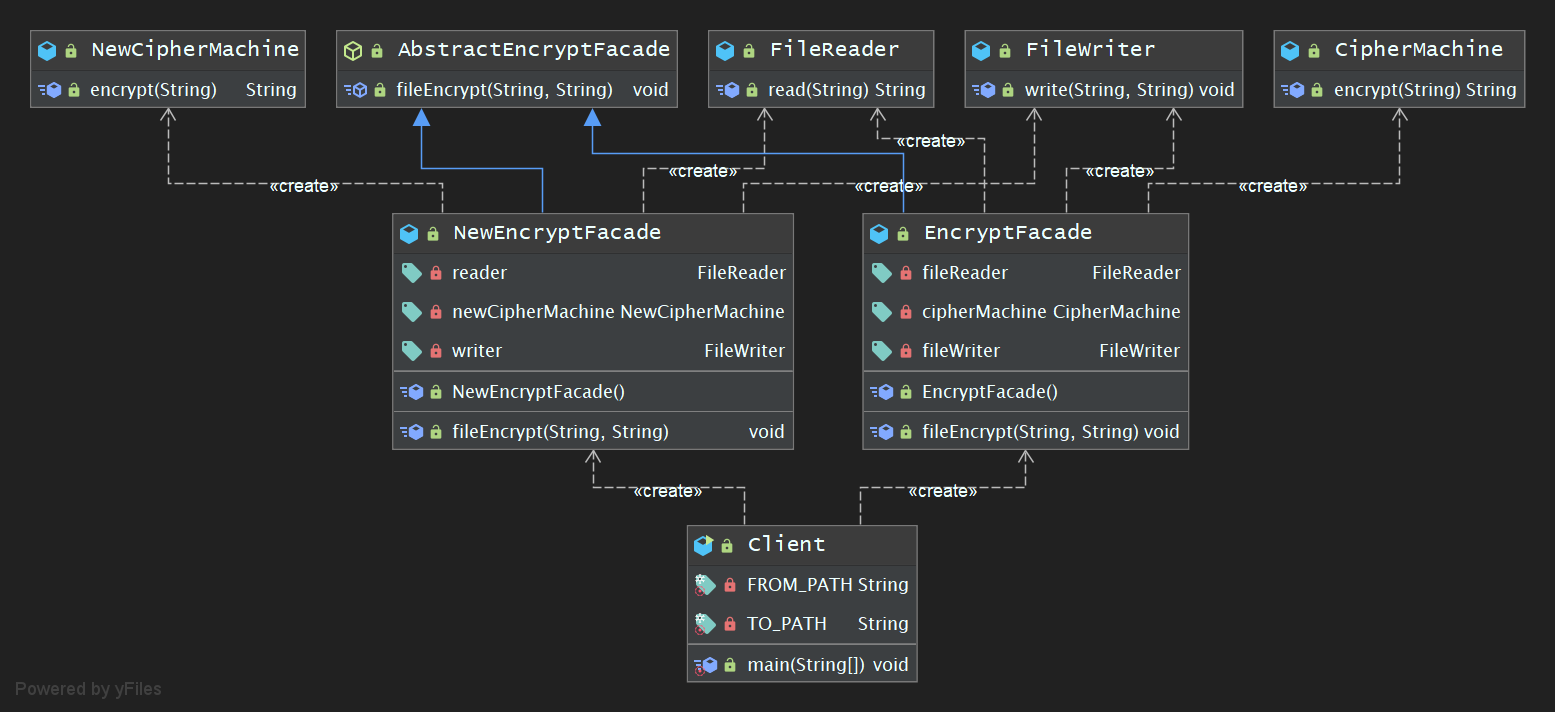Screen dimensions: 1555x712
Task: Click the class icon next to FileReader
Action: pos(724,50)
